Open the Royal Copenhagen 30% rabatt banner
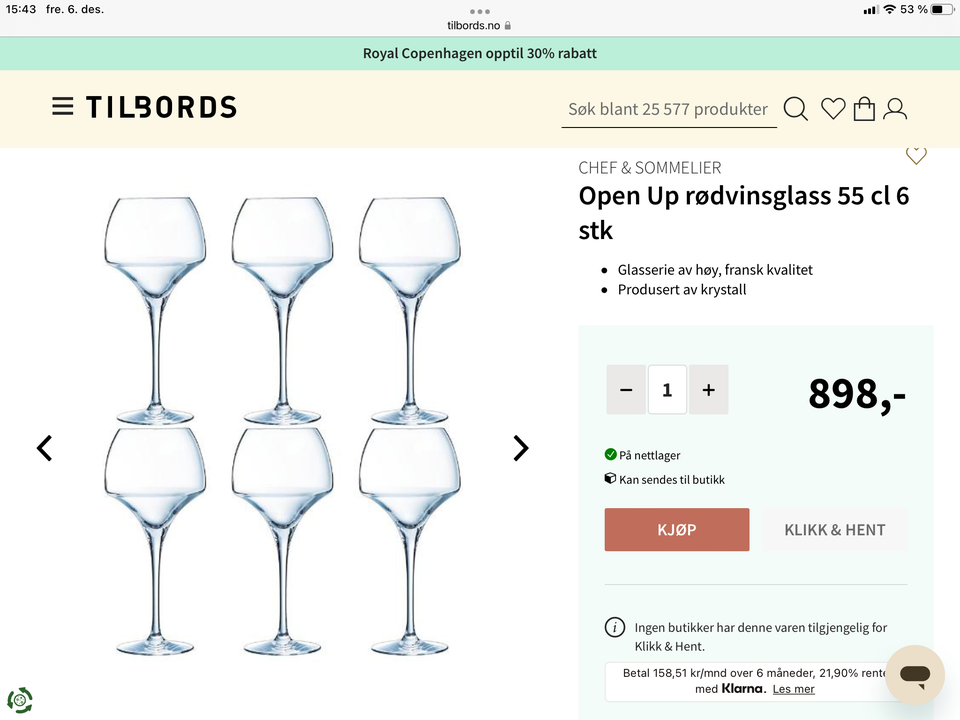This screenshot has width=960, height=720. [x=480, y=54]
